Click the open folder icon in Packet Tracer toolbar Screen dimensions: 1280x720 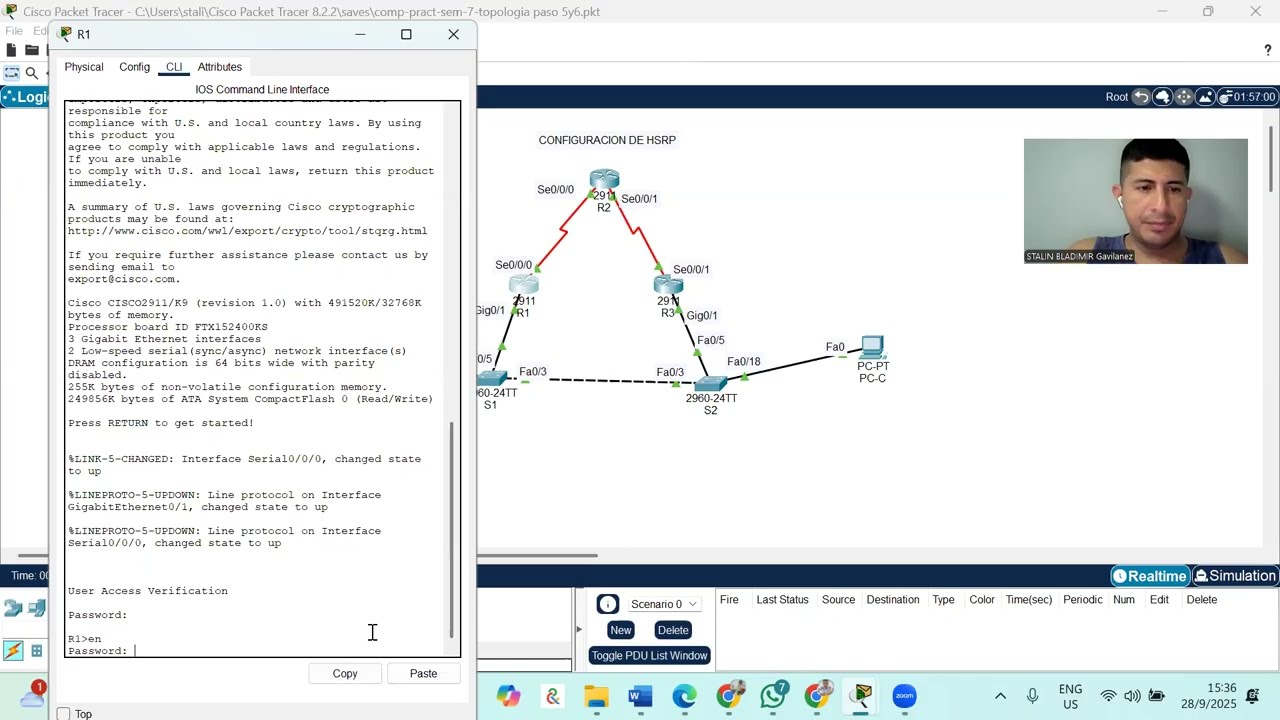(31, 50)
